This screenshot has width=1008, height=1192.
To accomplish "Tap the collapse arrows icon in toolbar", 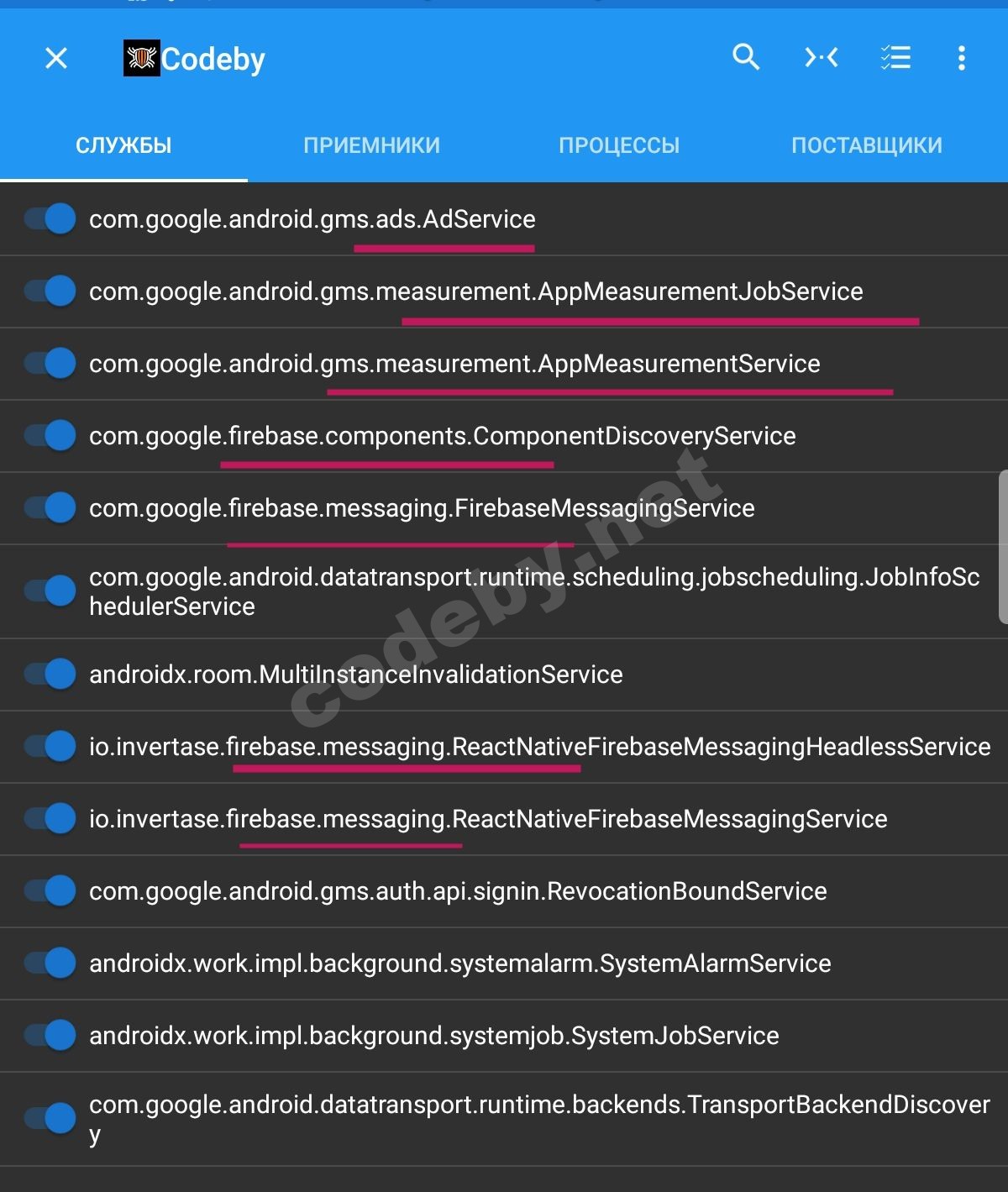I will pyautogui.click(x=822, y=57).
